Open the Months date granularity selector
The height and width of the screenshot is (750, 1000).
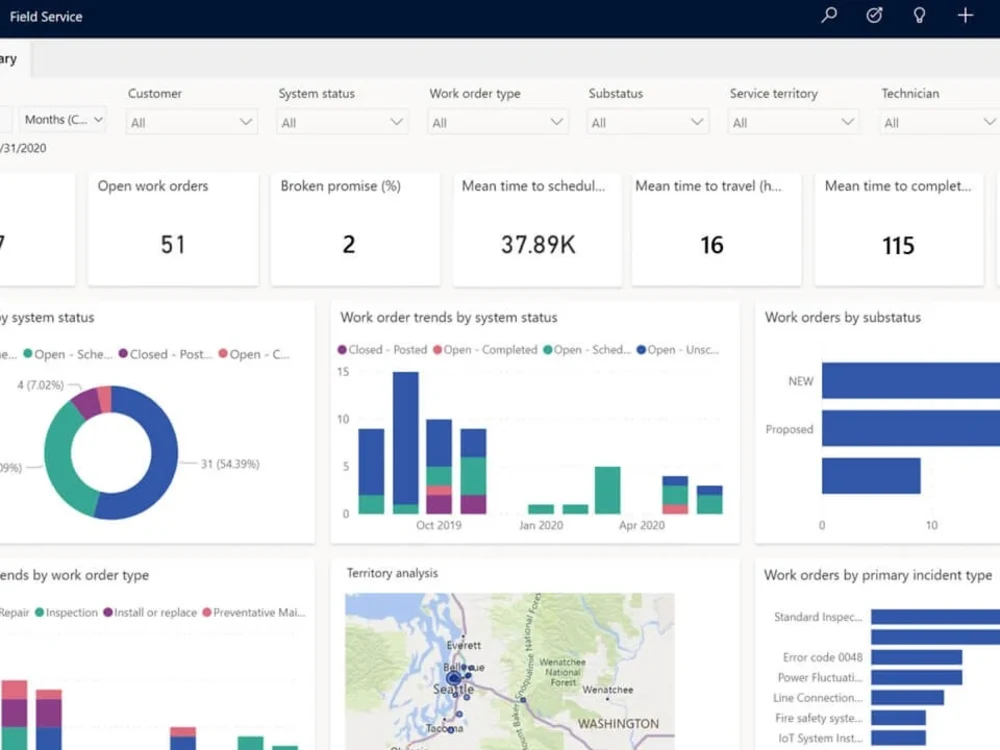coord(62,119)
